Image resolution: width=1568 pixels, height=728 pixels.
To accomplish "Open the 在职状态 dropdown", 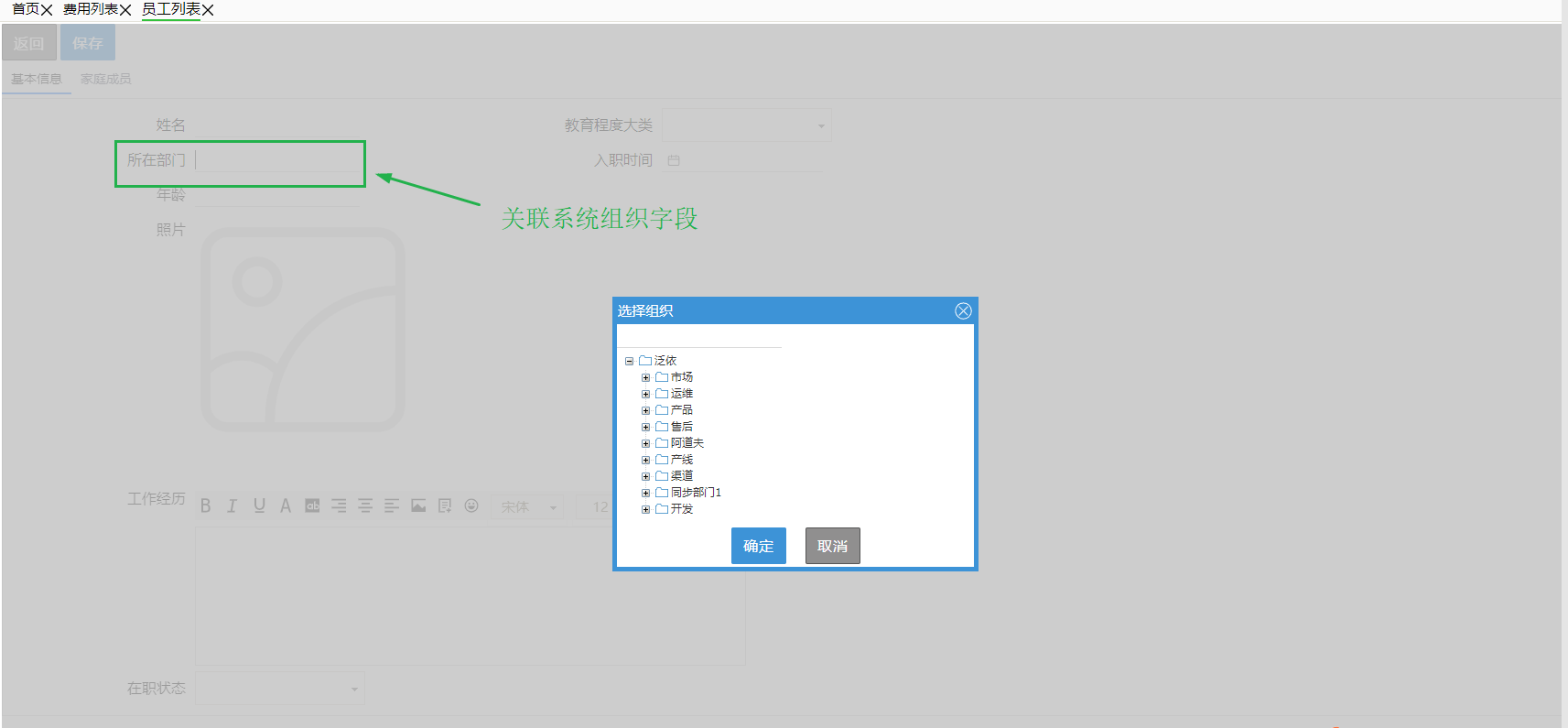I will tap(279, 689).
